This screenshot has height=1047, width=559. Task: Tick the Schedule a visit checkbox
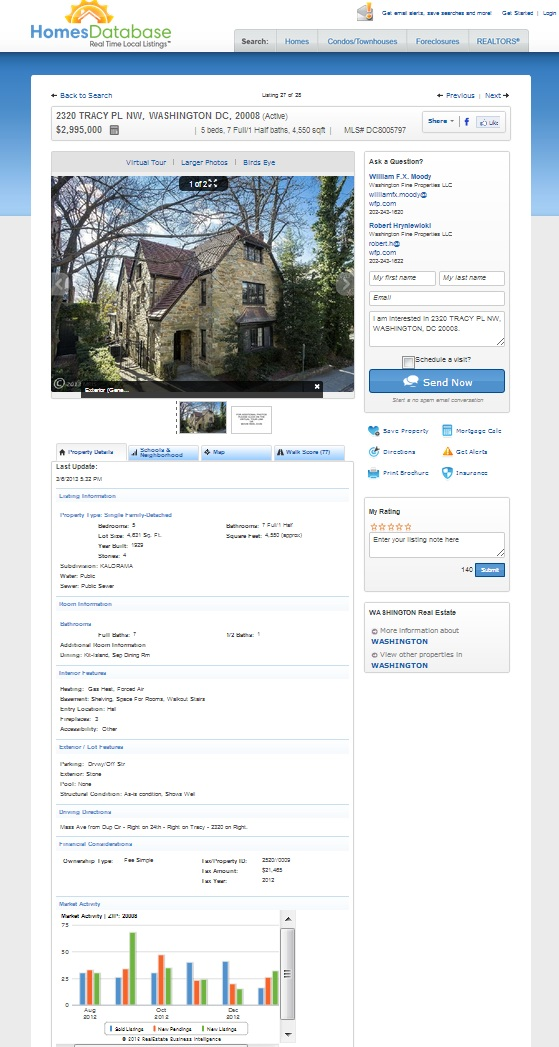tap(408, 362)
